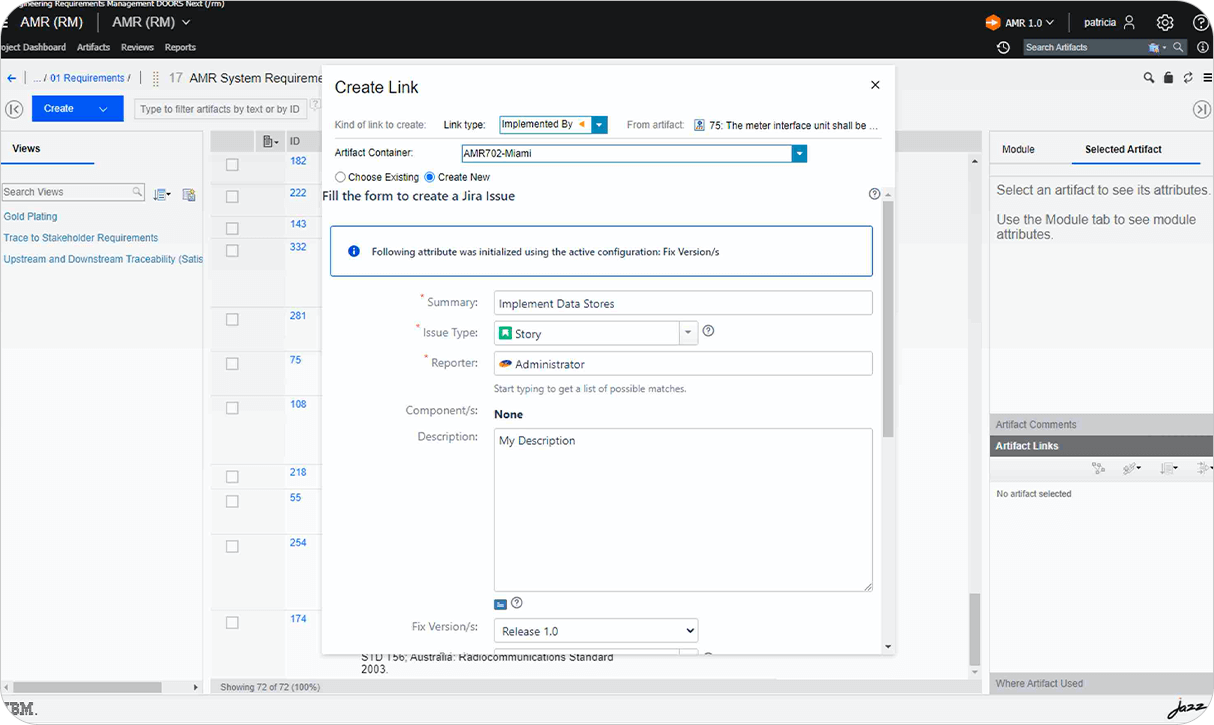Tick the checkbox for artifact 75
Screen dimensions: 1214x725
tap(232, 364)
